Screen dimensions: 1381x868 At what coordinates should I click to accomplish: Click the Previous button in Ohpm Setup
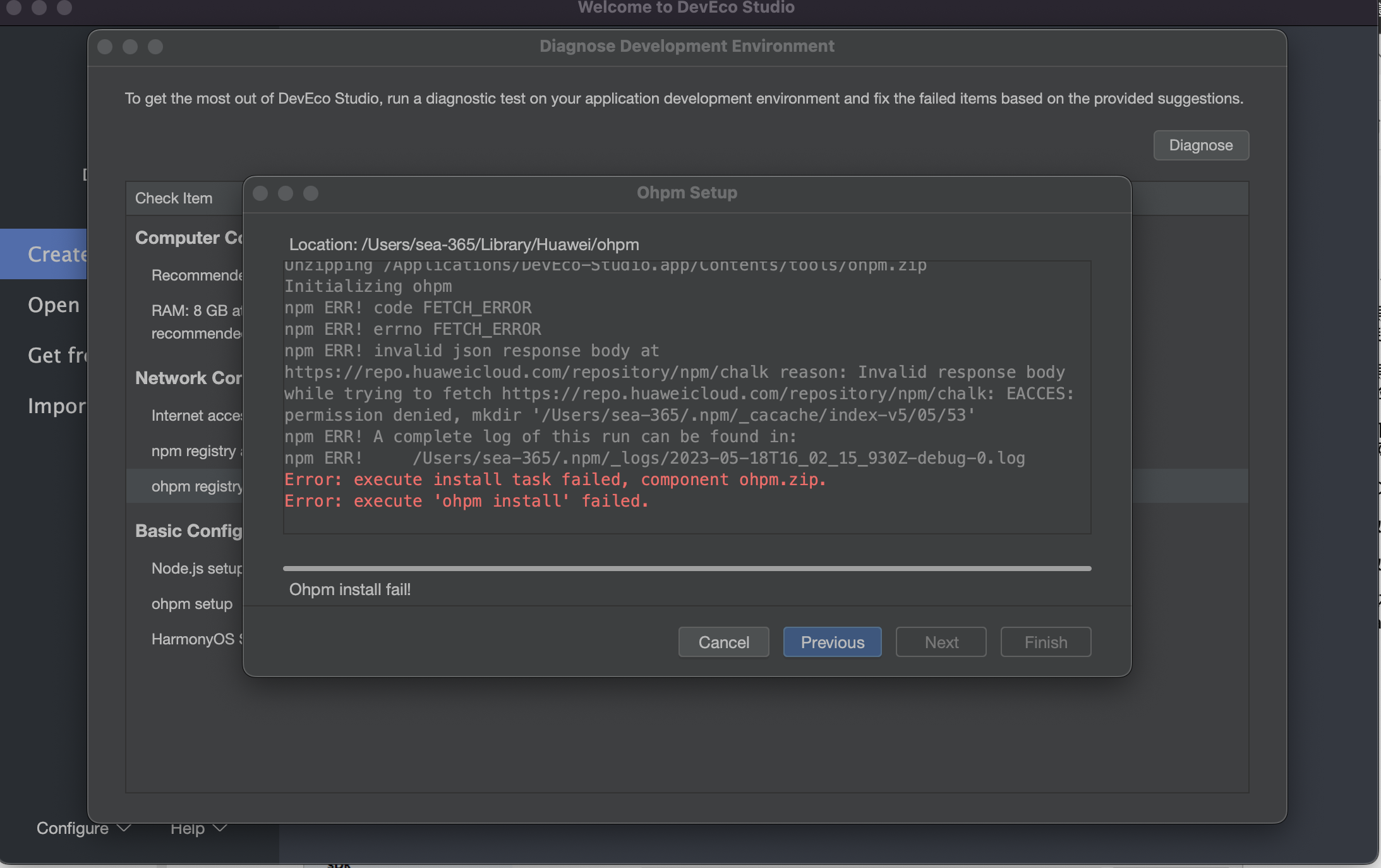[x=832, y=642]
